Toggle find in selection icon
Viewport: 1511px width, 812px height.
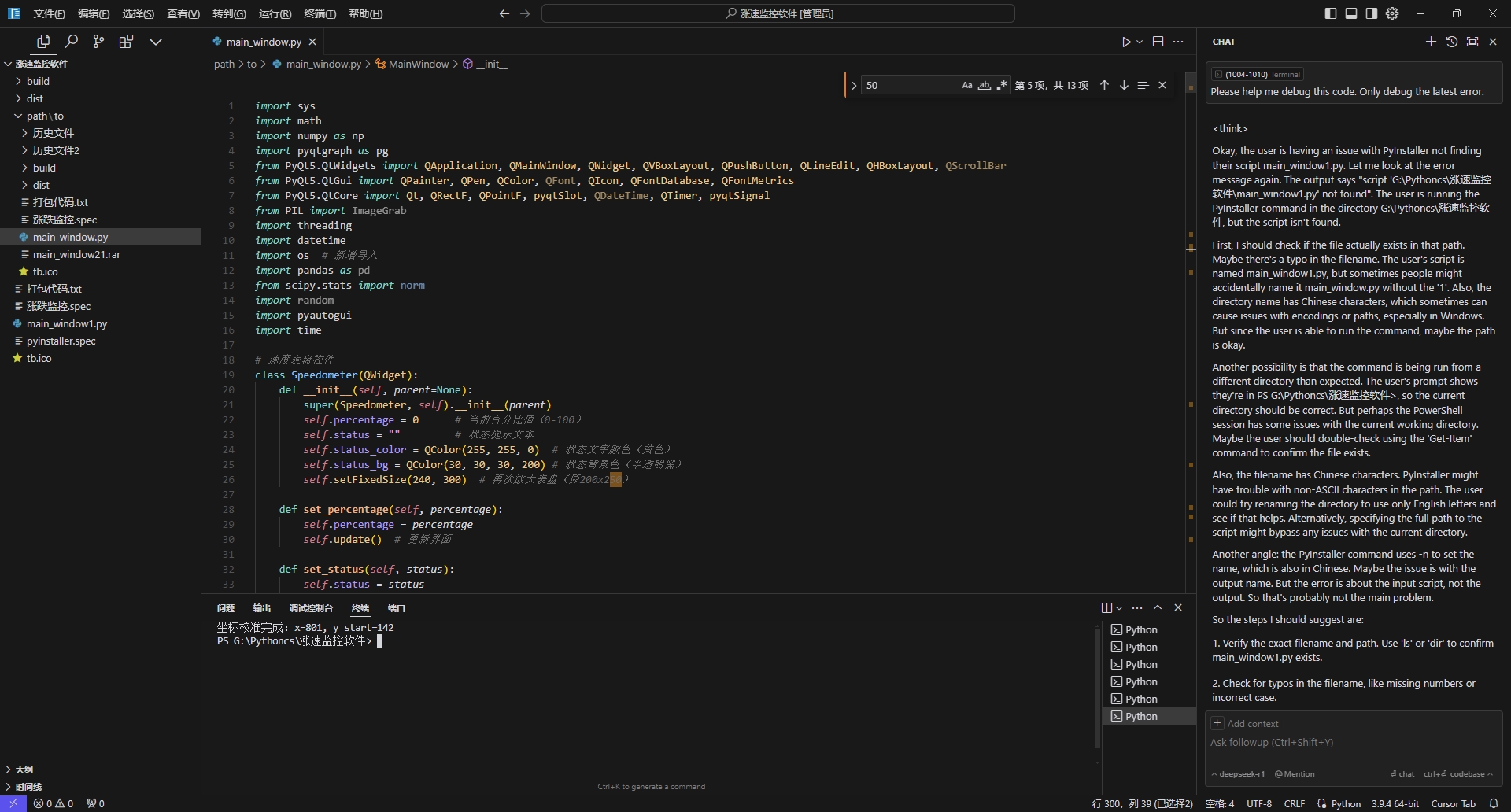(x=1143, y=85)
